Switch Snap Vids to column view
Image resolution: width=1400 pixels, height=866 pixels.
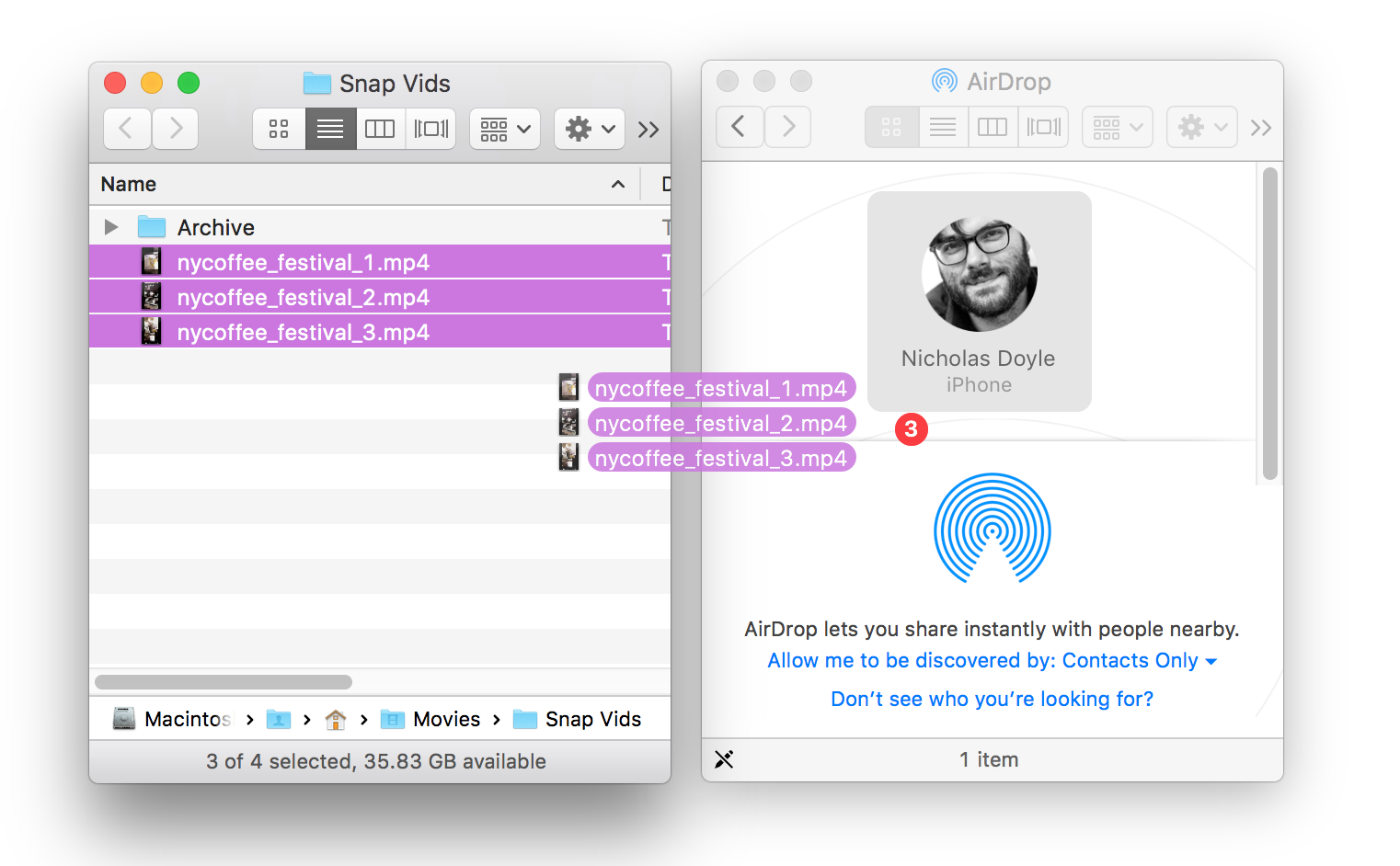tap(380, 129)
